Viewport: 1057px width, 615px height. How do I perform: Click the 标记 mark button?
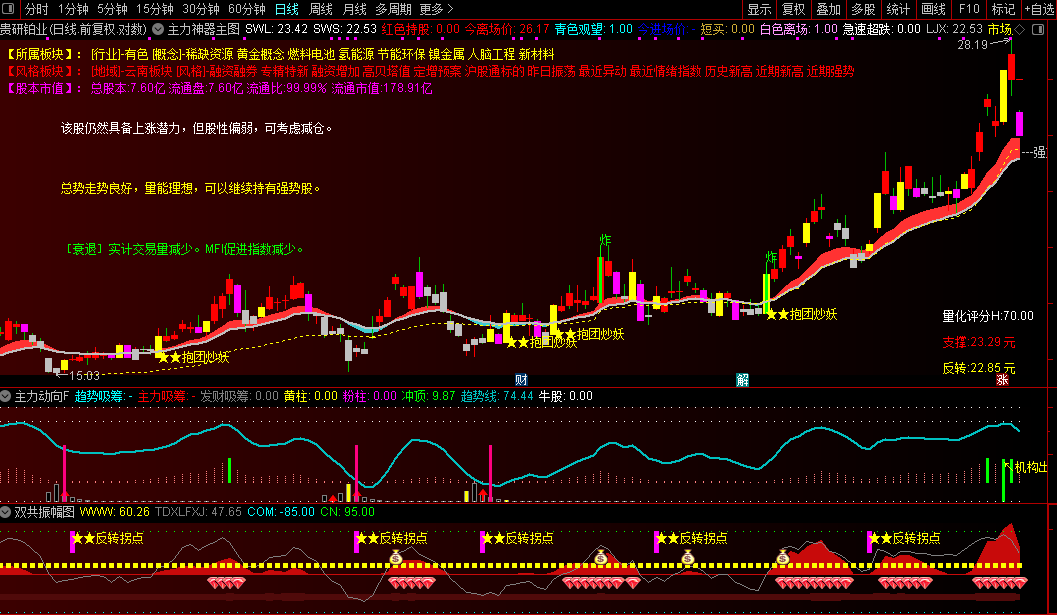[1003, 9]
